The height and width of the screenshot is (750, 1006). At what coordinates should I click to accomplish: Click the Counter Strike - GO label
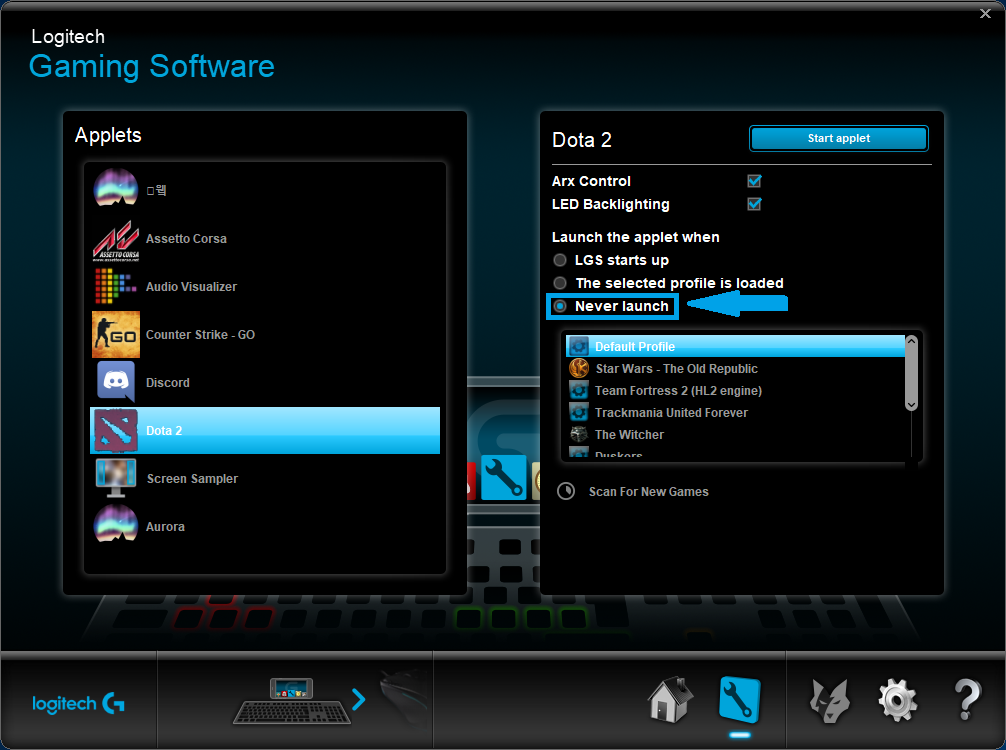click(x=200, y=335)
